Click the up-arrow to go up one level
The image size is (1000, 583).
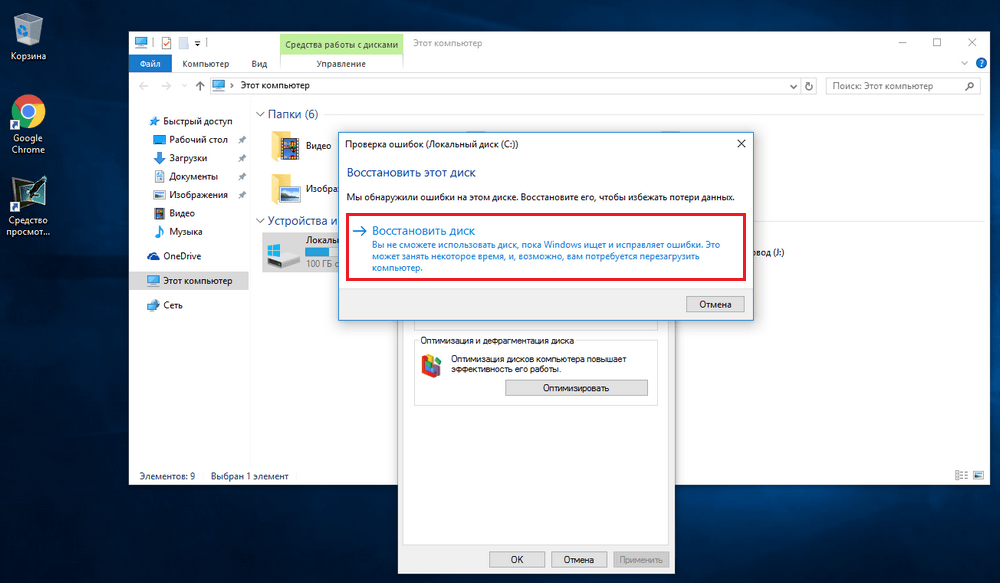click(x=200, y=86)
